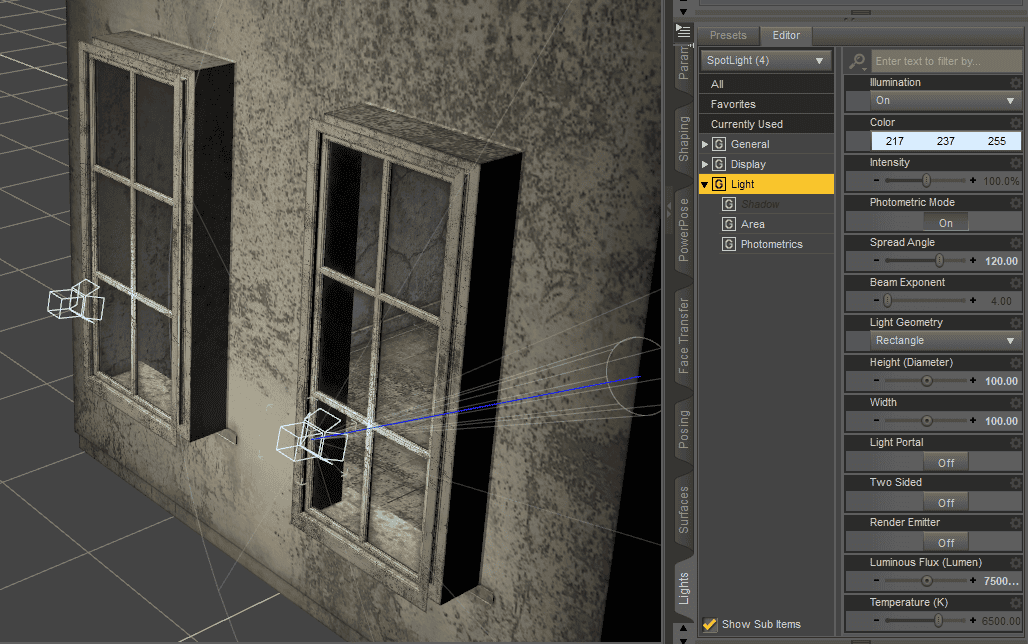Switch the Light Portal toggle off state
Screen dimensions: 1028x644
(x=945, y=462)
